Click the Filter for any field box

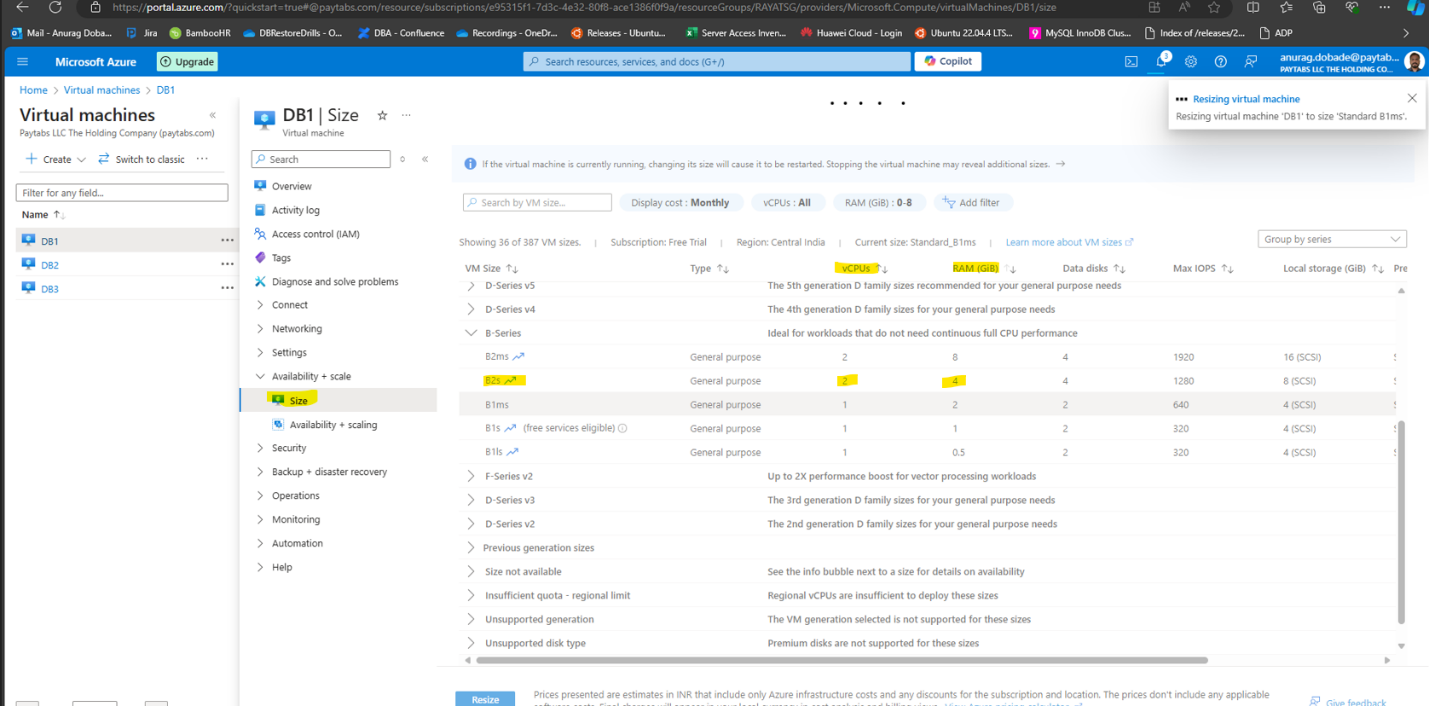[122, 192]
